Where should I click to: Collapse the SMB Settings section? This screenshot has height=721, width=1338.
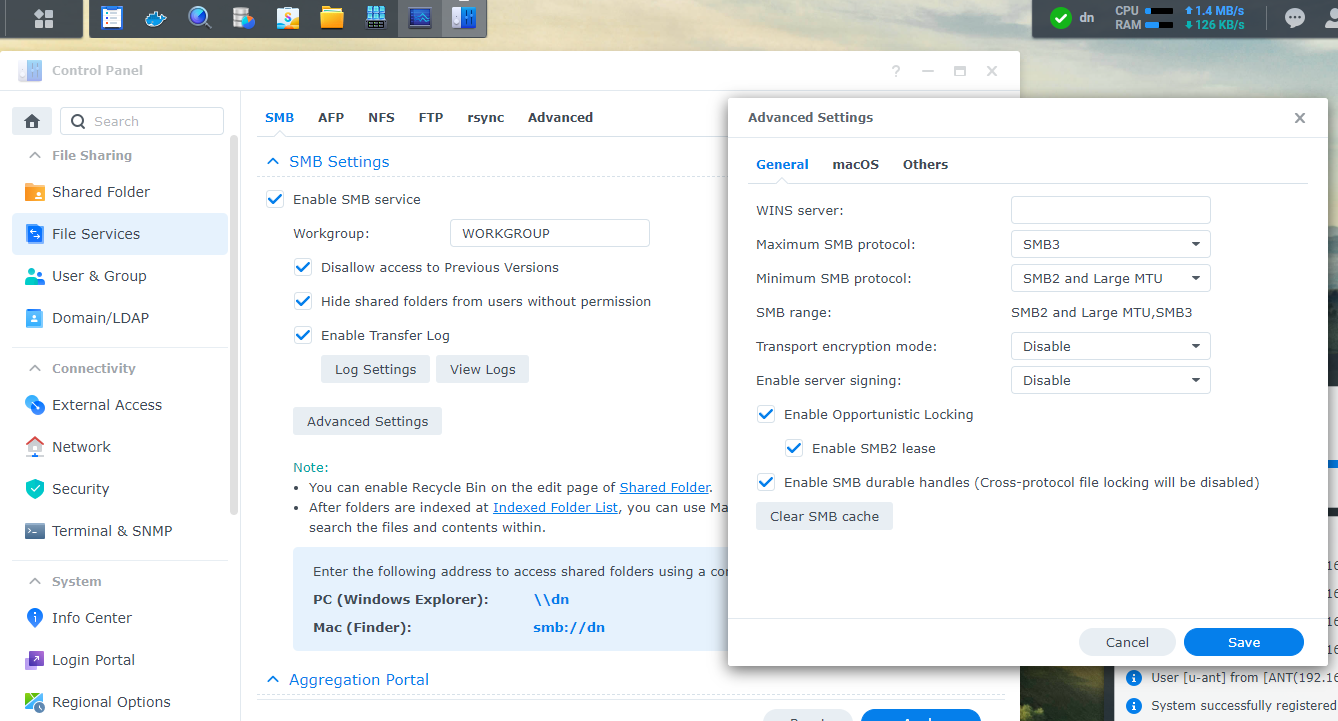tap(272, 161)
